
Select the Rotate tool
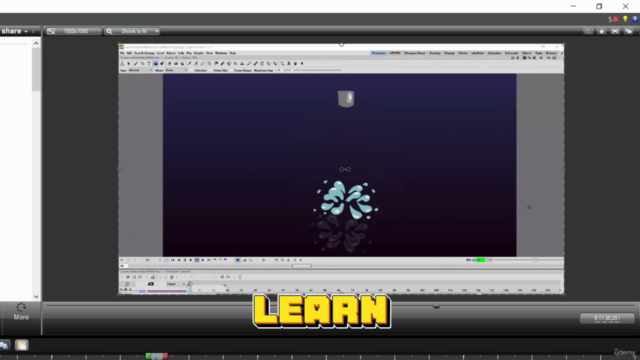point(289,63)
